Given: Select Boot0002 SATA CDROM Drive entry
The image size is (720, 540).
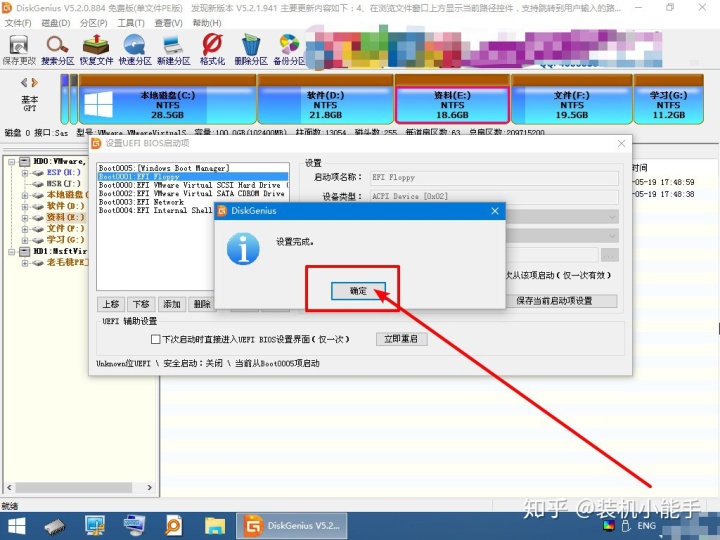Looking at the screenshot, I should pyautogui.click(x=193, y=193).
